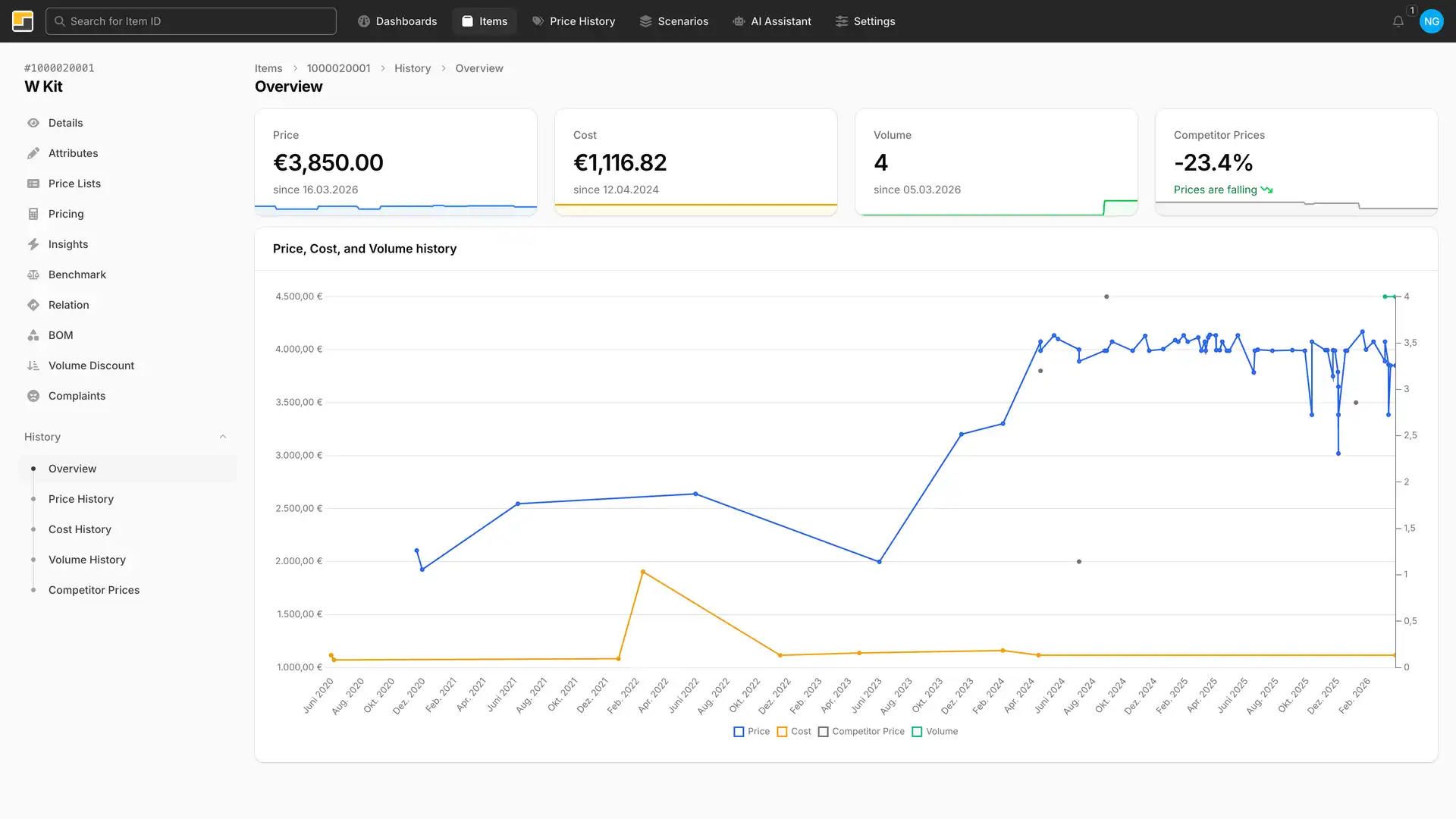
Task: Open the user avatar menu
Action: 1432,20
